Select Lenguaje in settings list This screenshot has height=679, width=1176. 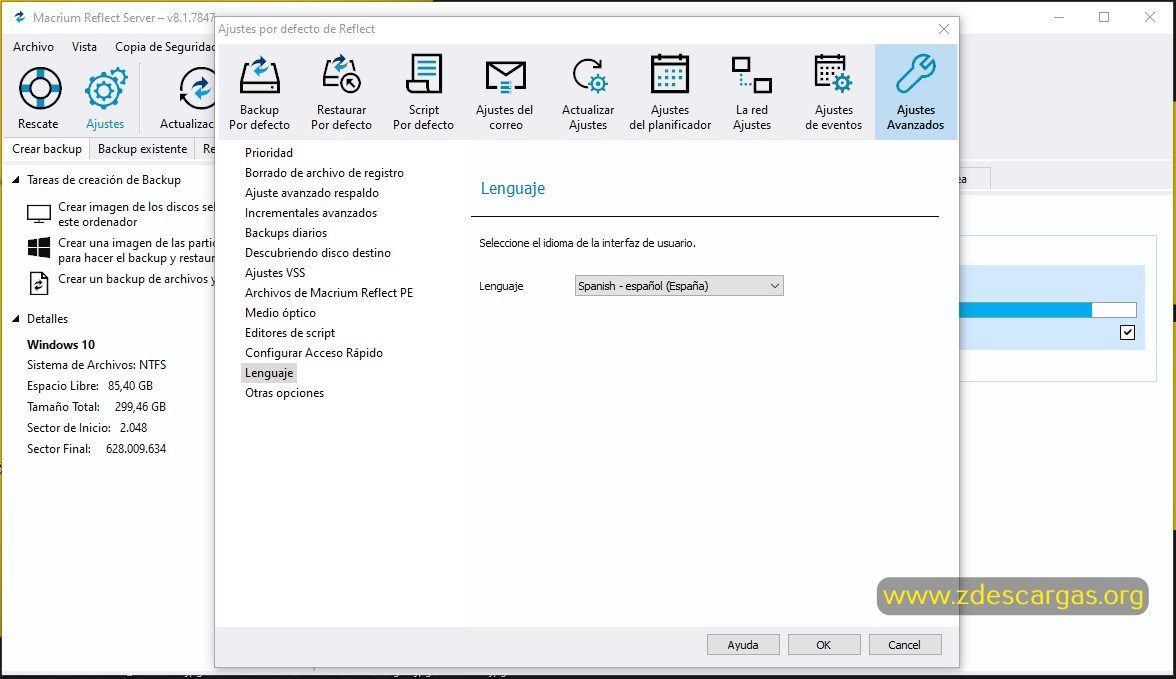click(268, 373)
